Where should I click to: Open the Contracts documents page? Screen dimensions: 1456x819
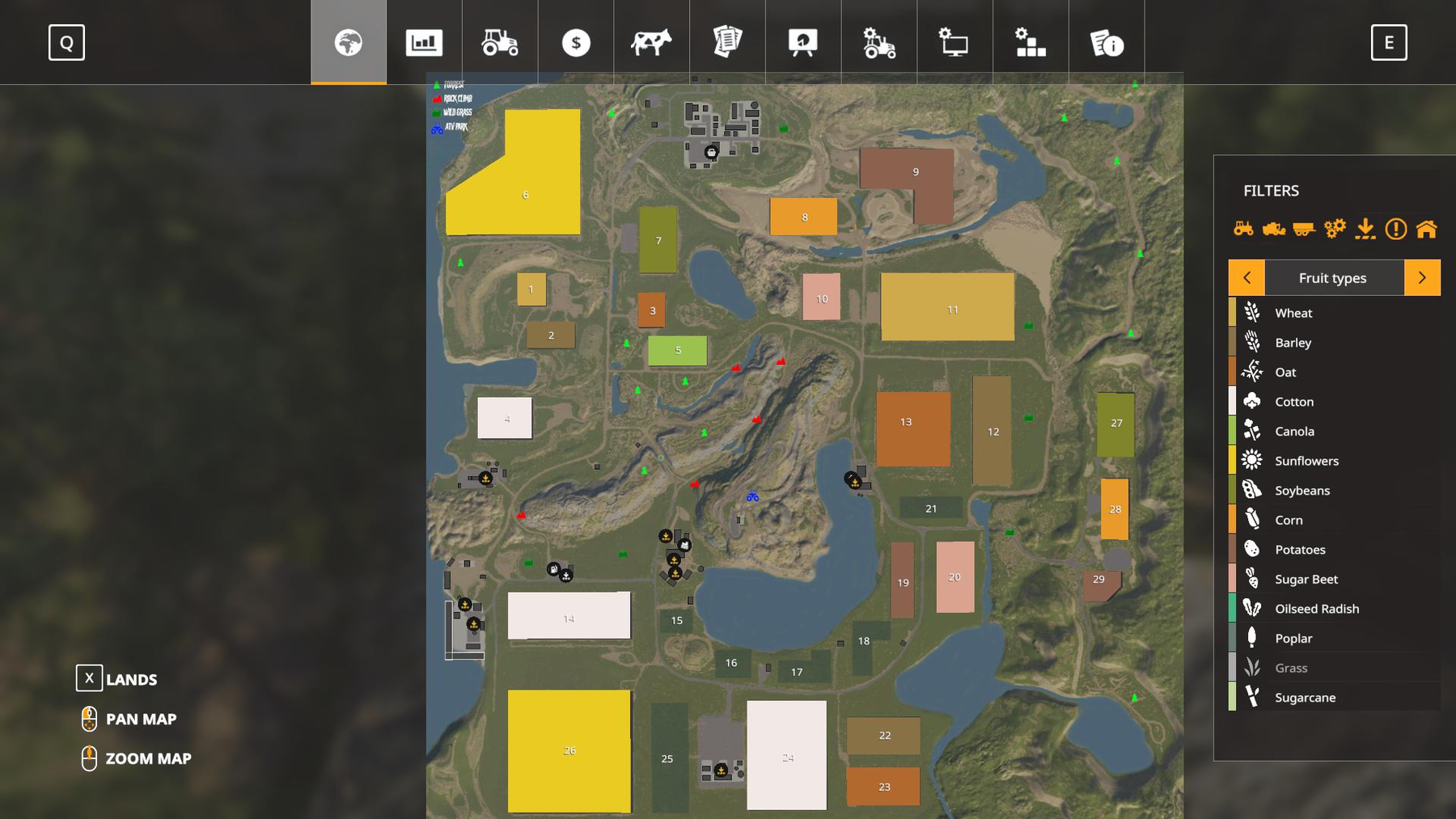pyautogui.click(x=727, y=43)
